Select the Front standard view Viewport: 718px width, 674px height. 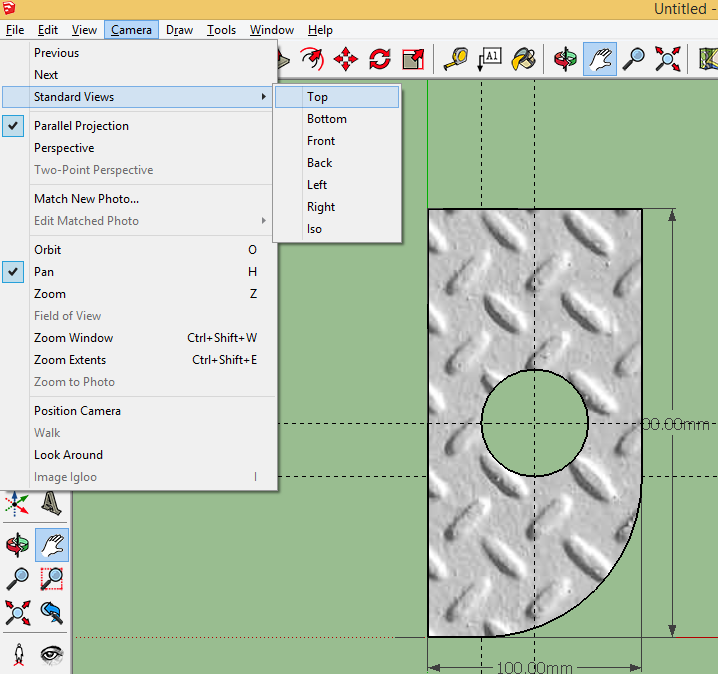point(321,141)
